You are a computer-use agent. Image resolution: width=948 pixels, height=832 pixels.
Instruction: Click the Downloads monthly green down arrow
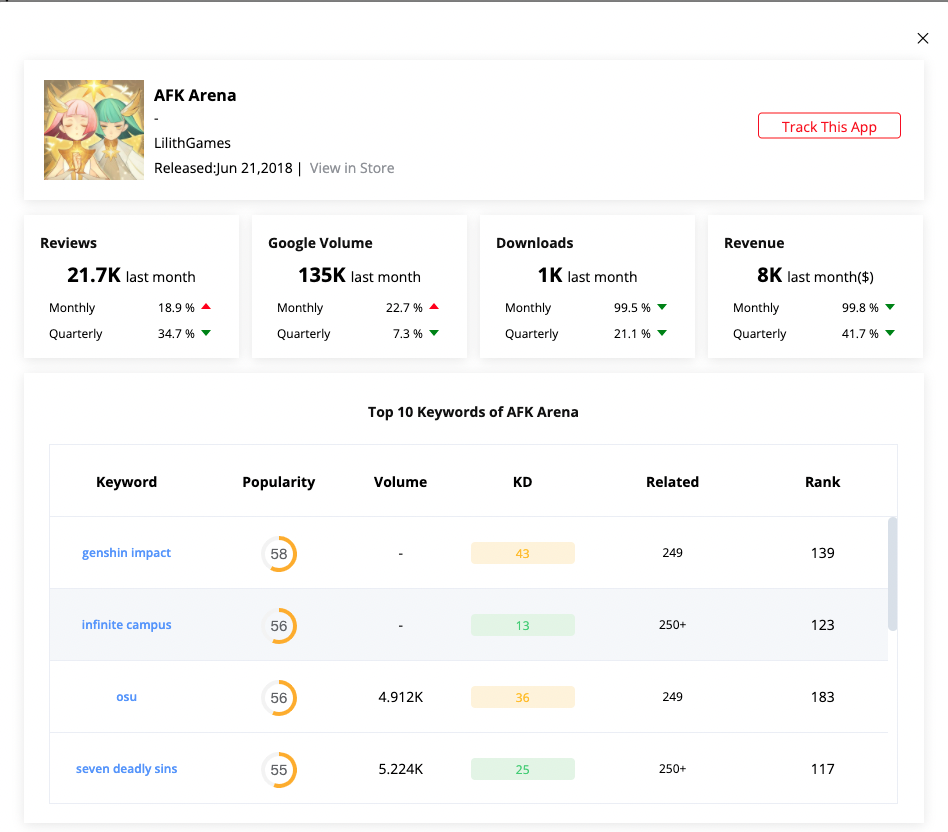click(x=662, y=308)
